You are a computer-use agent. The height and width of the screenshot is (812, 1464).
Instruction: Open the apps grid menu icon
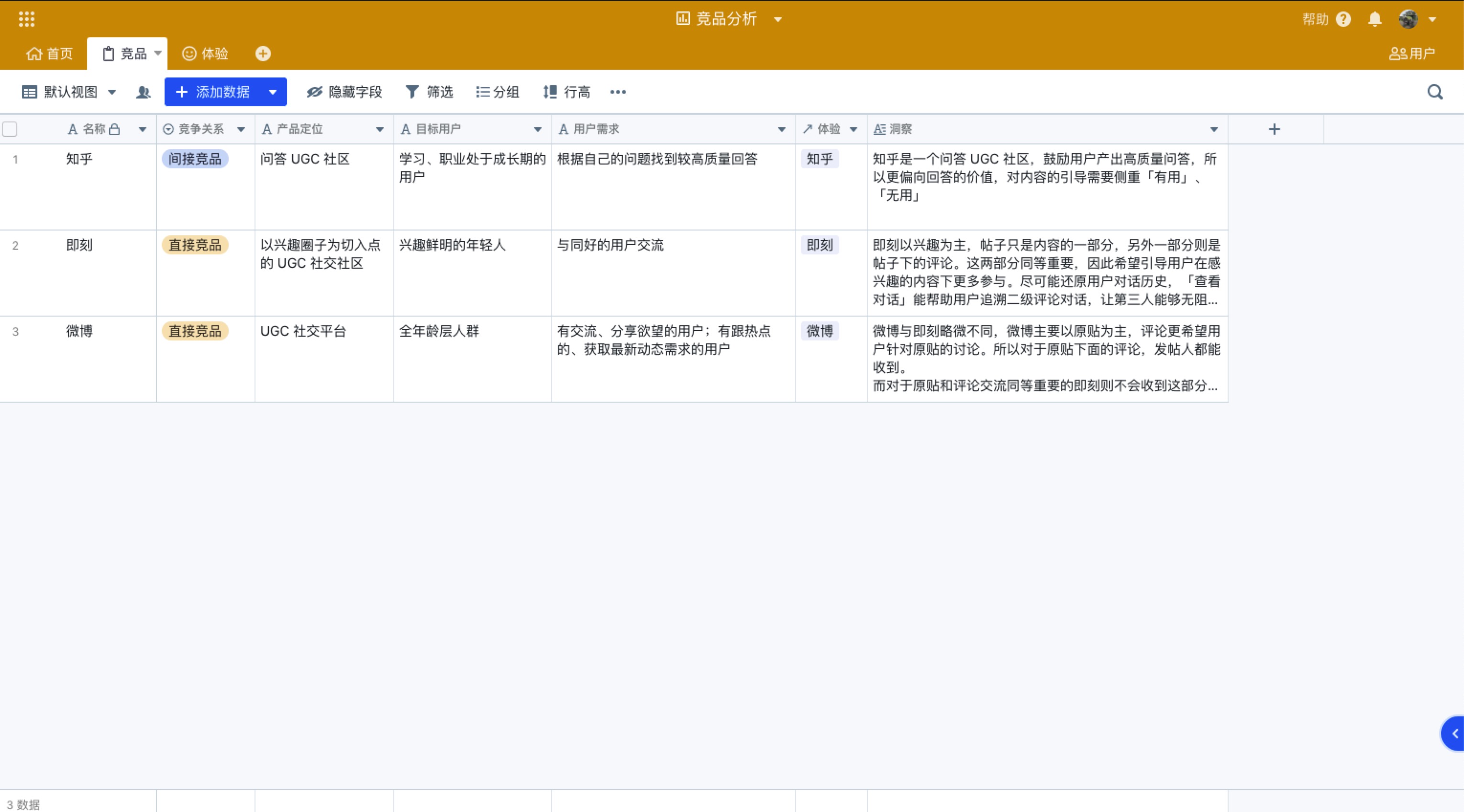(27, 19)
